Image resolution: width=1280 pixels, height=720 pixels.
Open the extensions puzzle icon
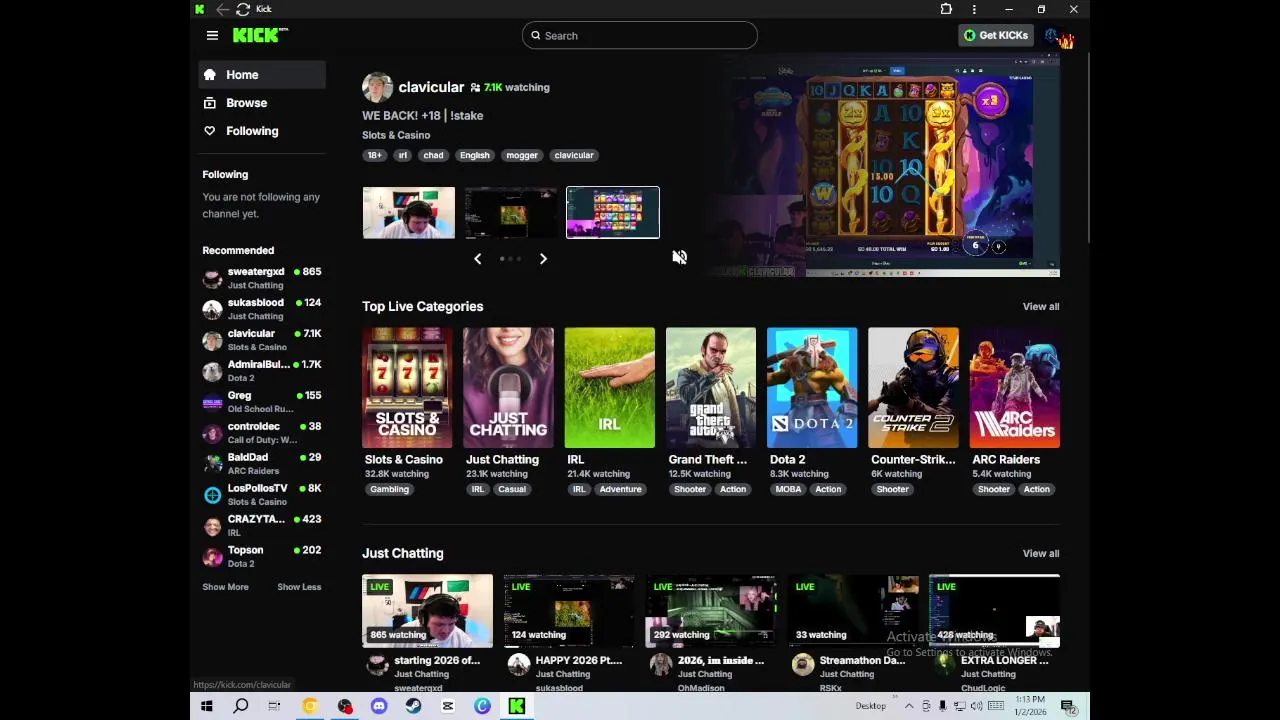946,9
